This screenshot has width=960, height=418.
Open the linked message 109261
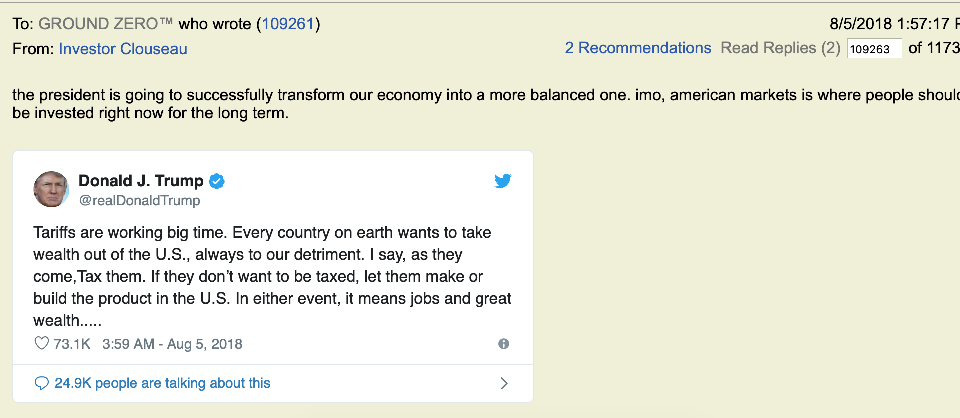click(x=289, y=23)
